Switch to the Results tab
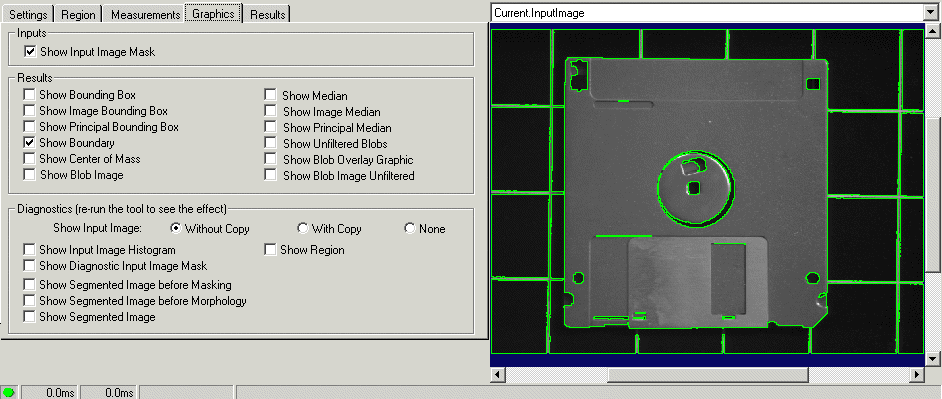The width and height of the screenshot is (942, 399). [267, 14]
